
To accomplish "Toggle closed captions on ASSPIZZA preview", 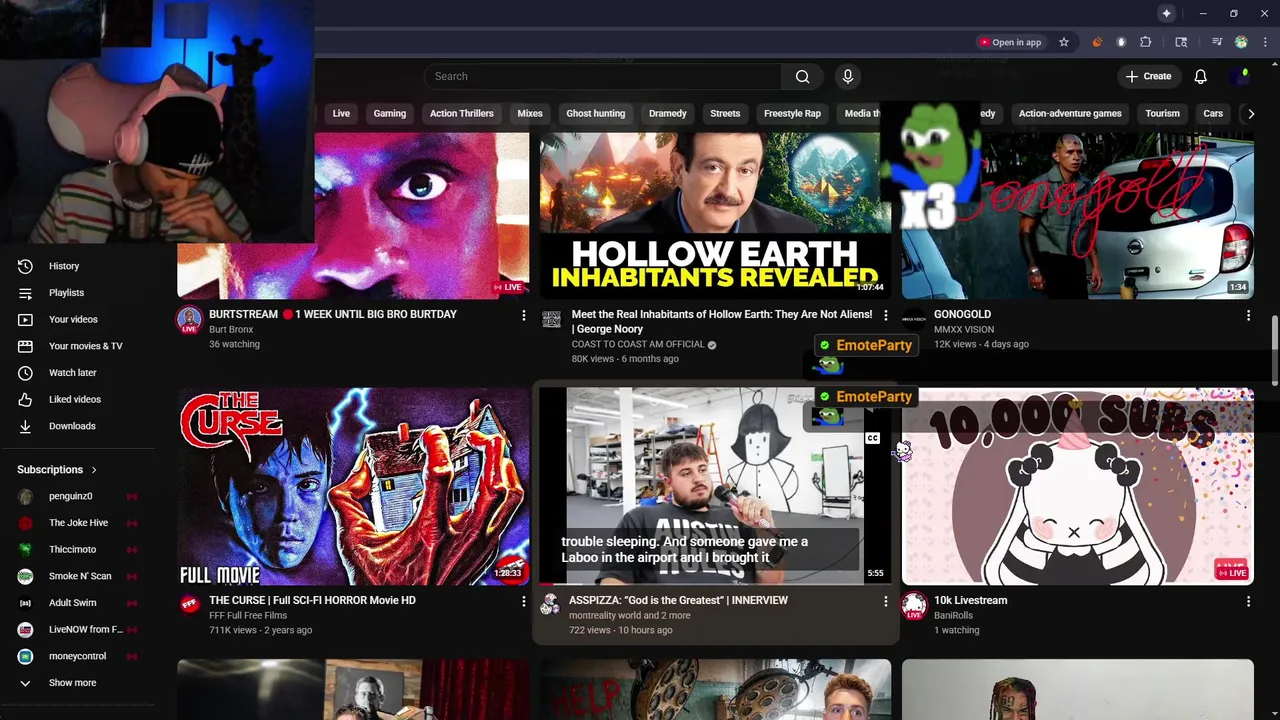I will click(873, 438).
